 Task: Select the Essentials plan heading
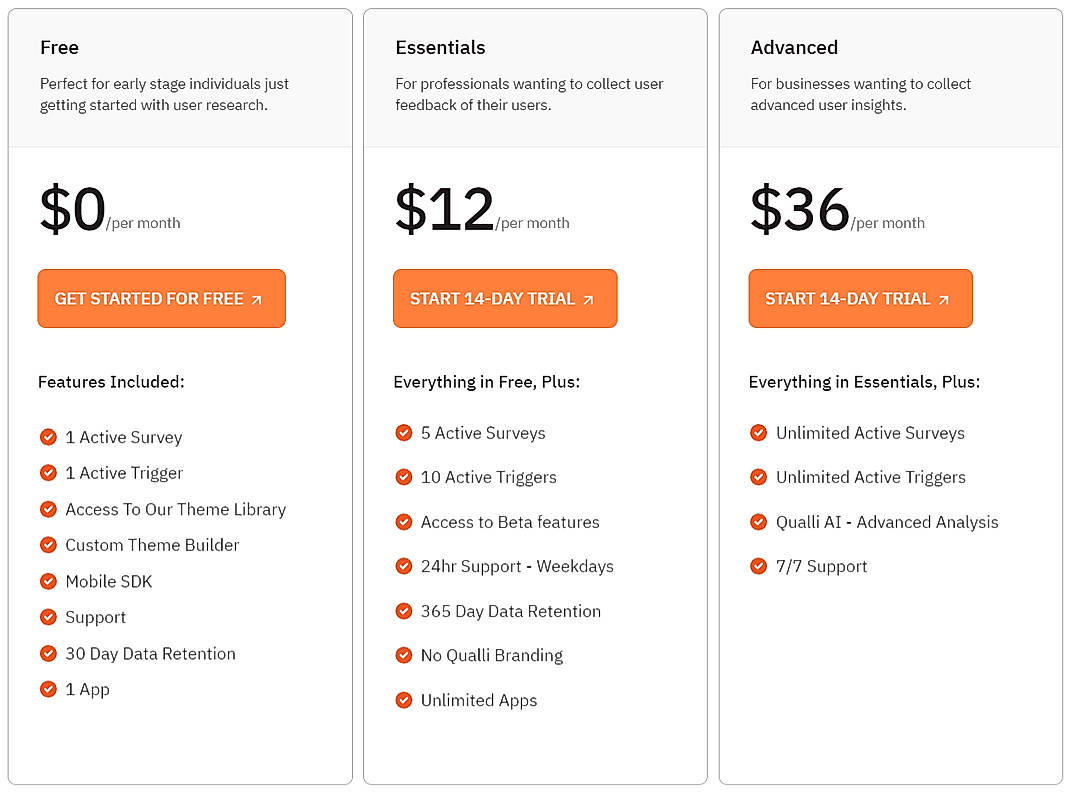(440, 47)
